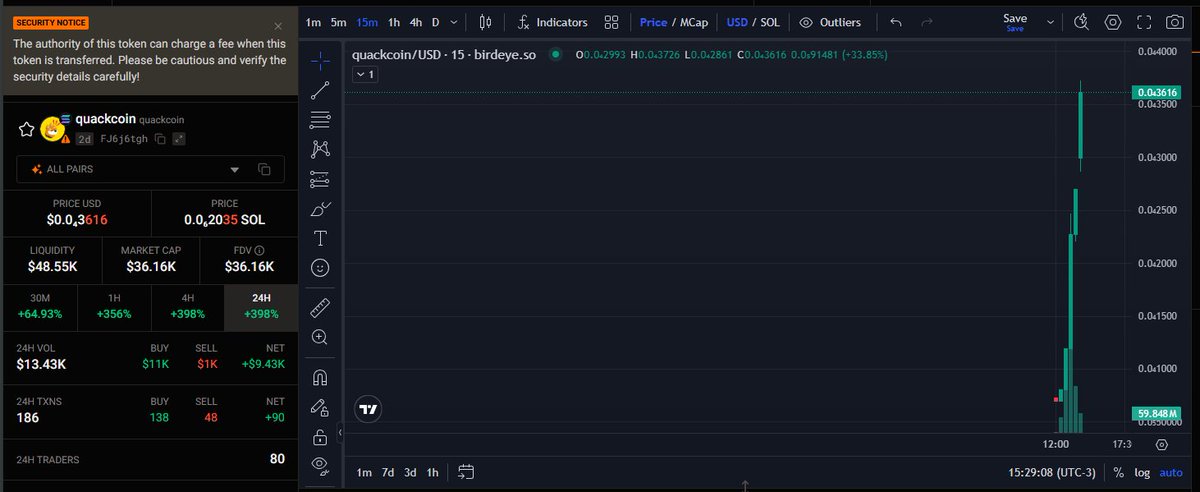Open the timezone 15:29:08 (UTC-3) menu

1050,472
